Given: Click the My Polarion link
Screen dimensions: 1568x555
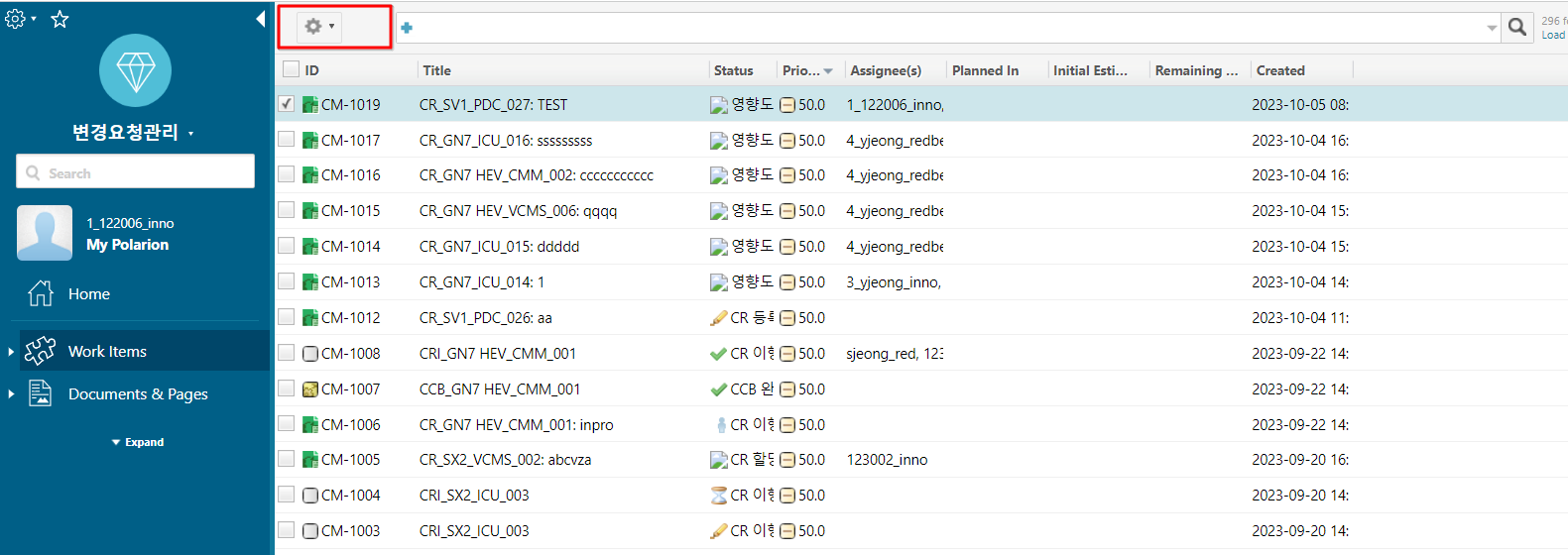Looking at the screenshot, I should point(127,245).
